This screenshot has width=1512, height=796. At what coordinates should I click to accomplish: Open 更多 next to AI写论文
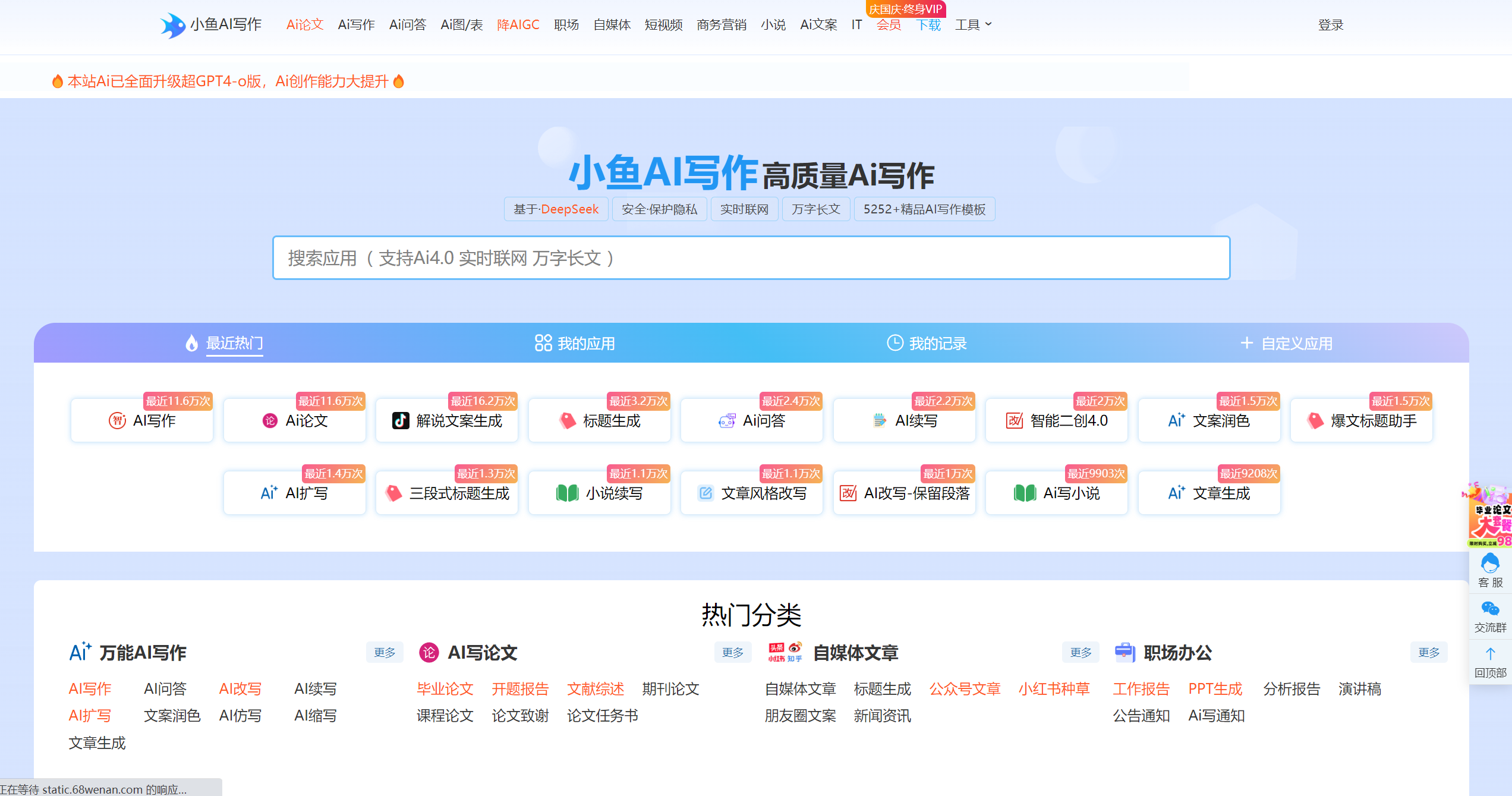[x=733, y=652]
